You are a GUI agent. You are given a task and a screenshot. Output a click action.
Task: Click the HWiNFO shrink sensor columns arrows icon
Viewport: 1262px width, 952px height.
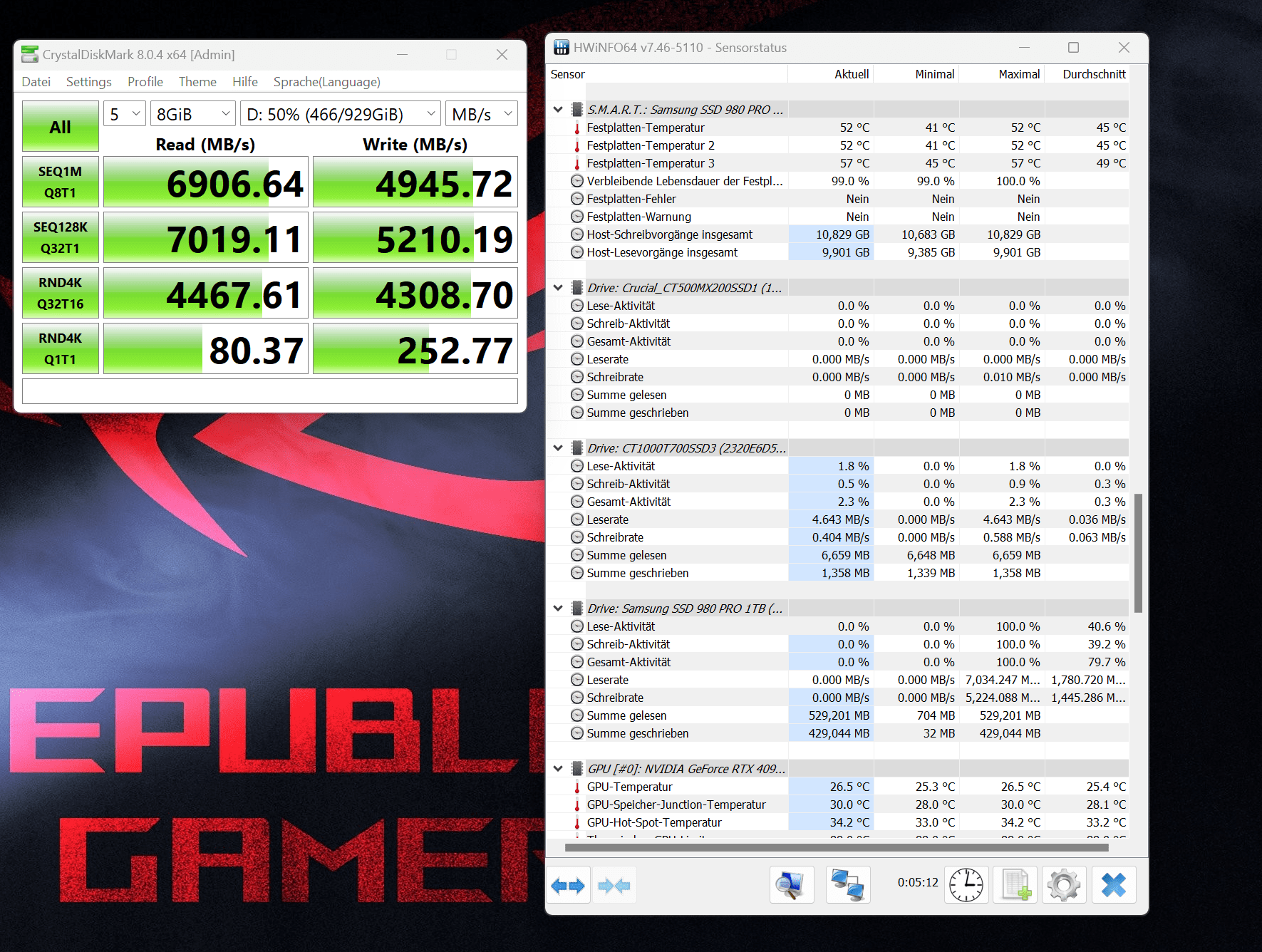click(x=614, y=885)
